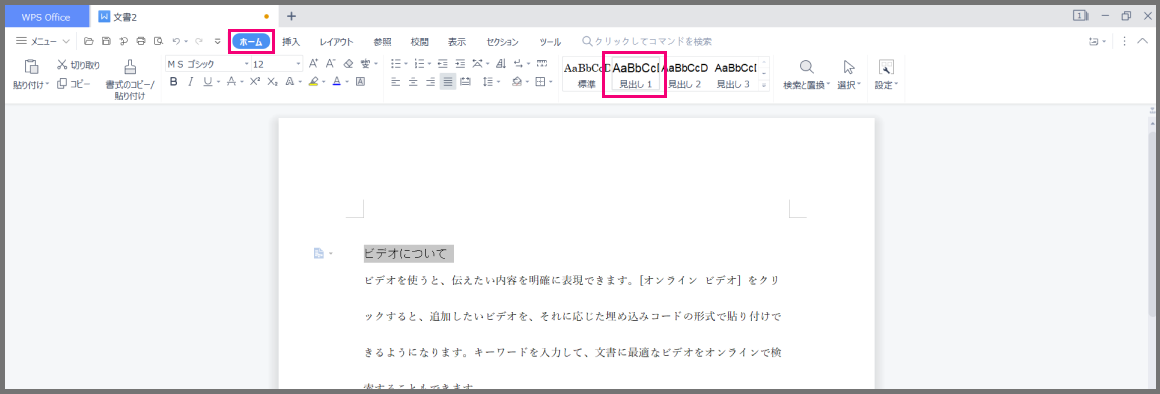Align text left
This screenshot has height=394, width=1160.
pyautogui.click(x=395, y=81)
